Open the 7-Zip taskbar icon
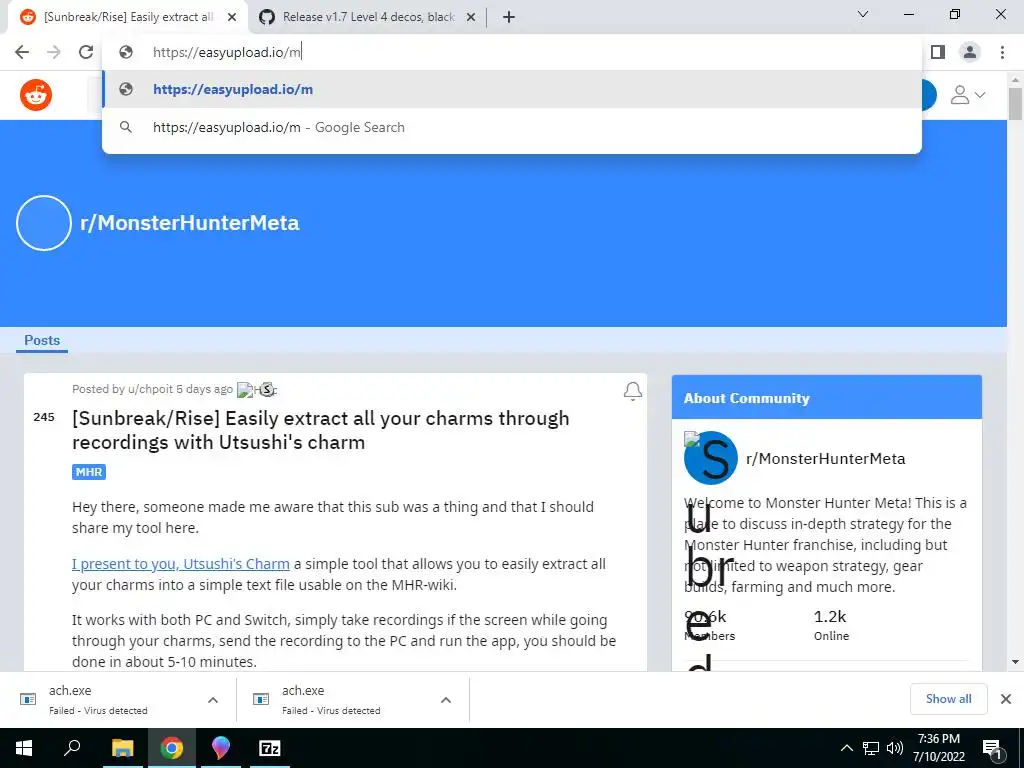The image size is (1024, 768). click(x=270, y=748)
